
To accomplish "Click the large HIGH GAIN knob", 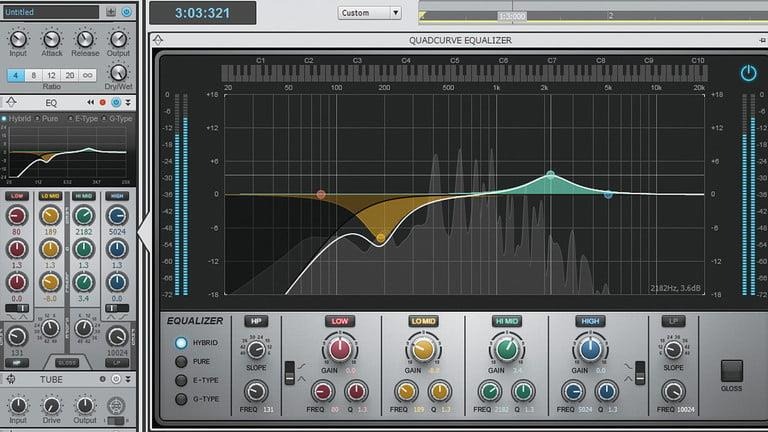I will 590,349.
